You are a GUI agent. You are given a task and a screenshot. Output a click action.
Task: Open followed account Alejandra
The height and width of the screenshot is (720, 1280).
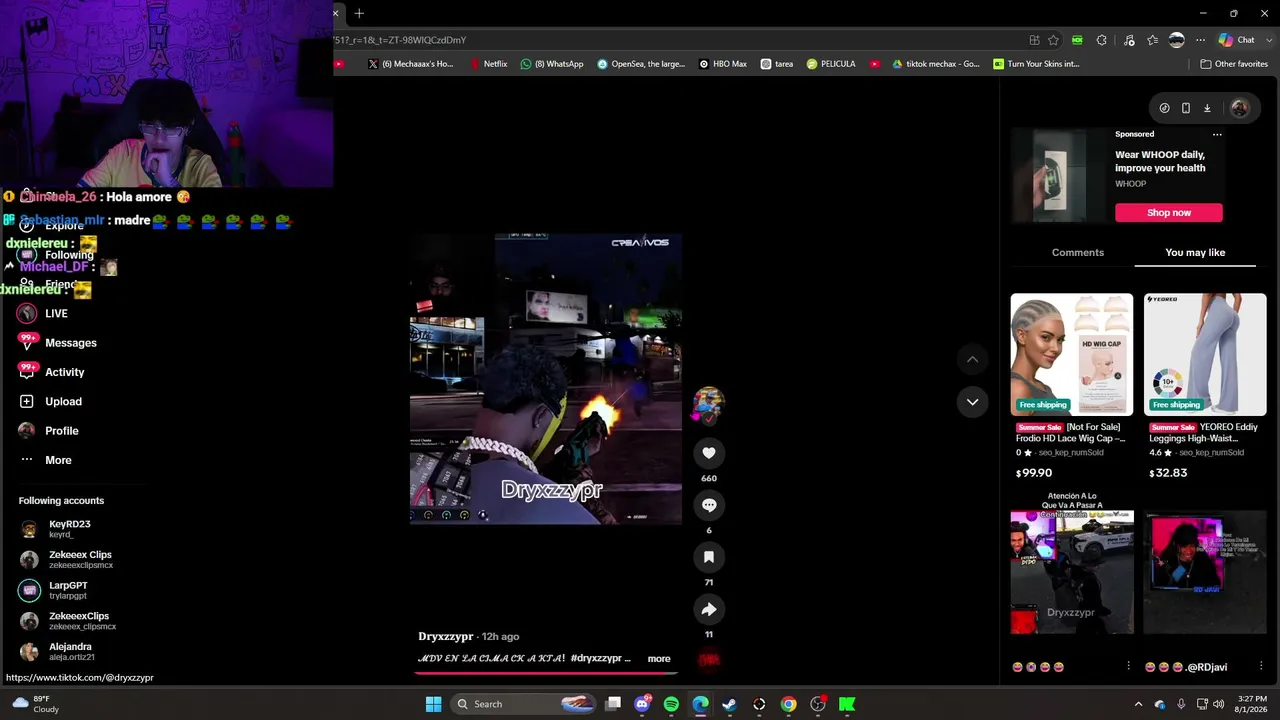coord(58,651)
